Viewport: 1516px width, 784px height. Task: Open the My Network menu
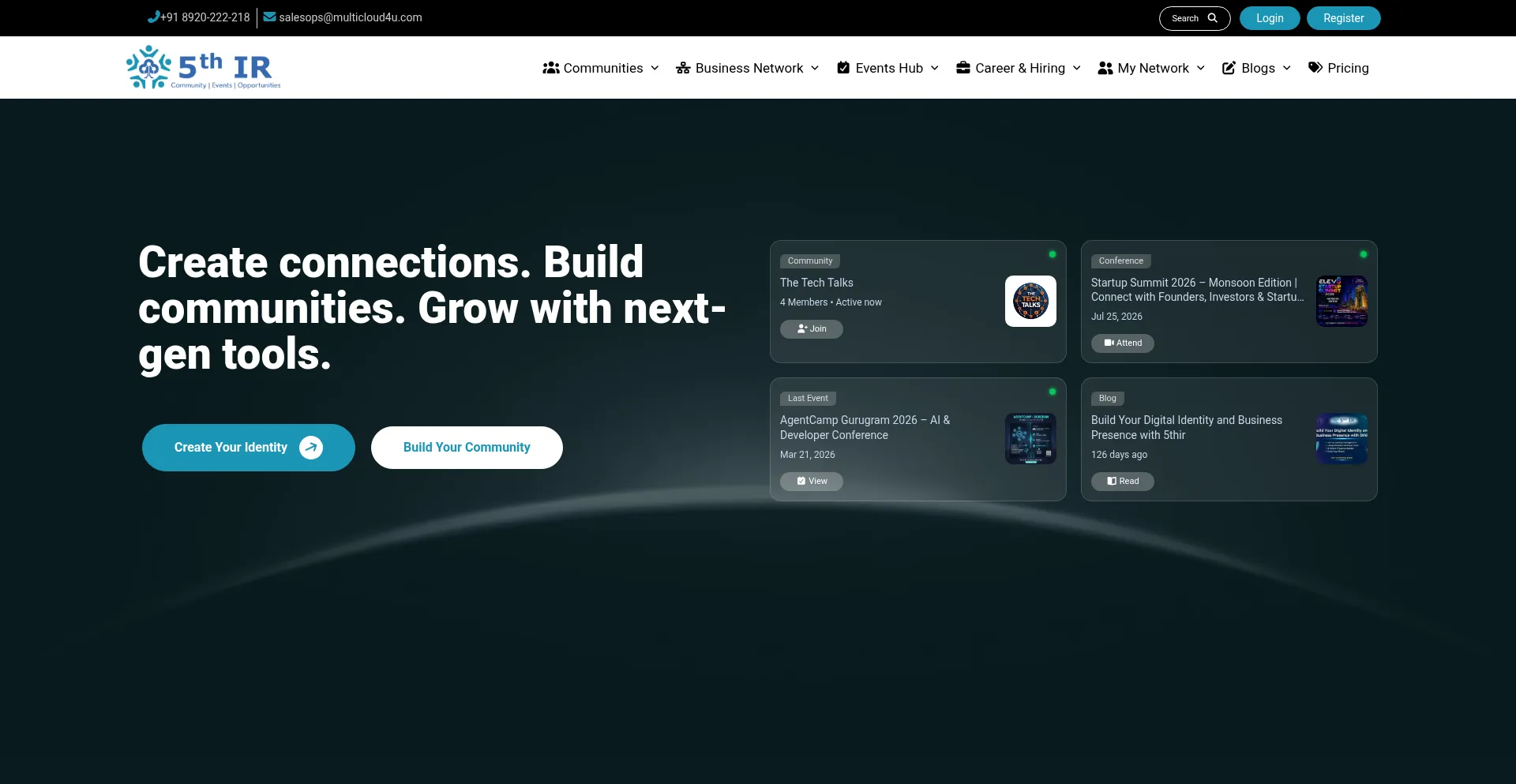tap(1152, 68)
